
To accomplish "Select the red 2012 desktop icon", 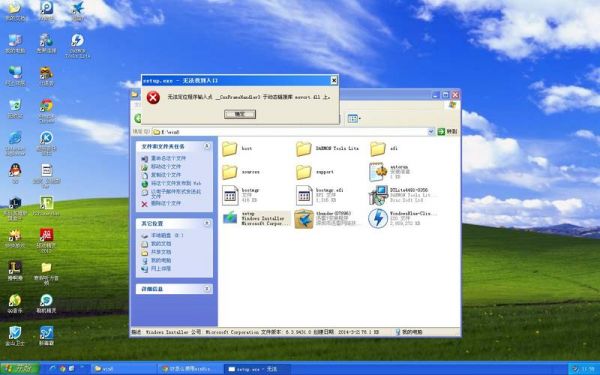I will (46, 241).
